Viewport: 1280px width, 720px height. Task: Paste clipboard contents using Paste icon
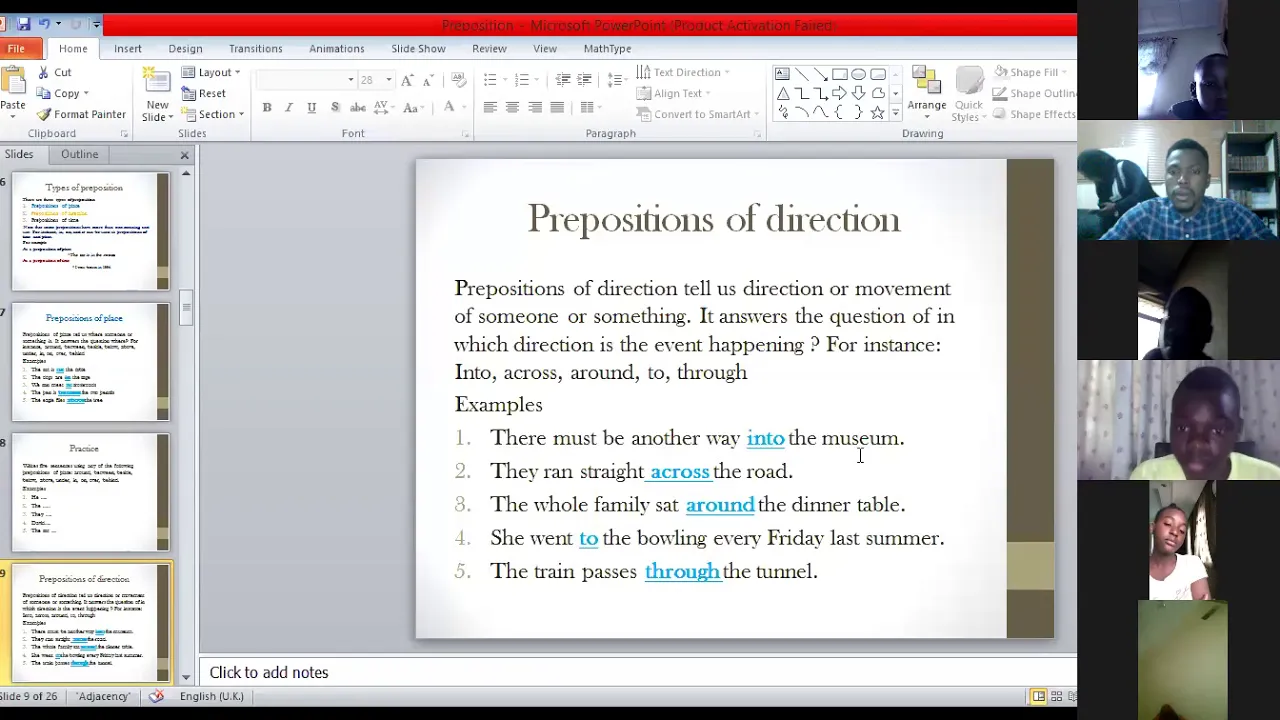coord(13,80)
